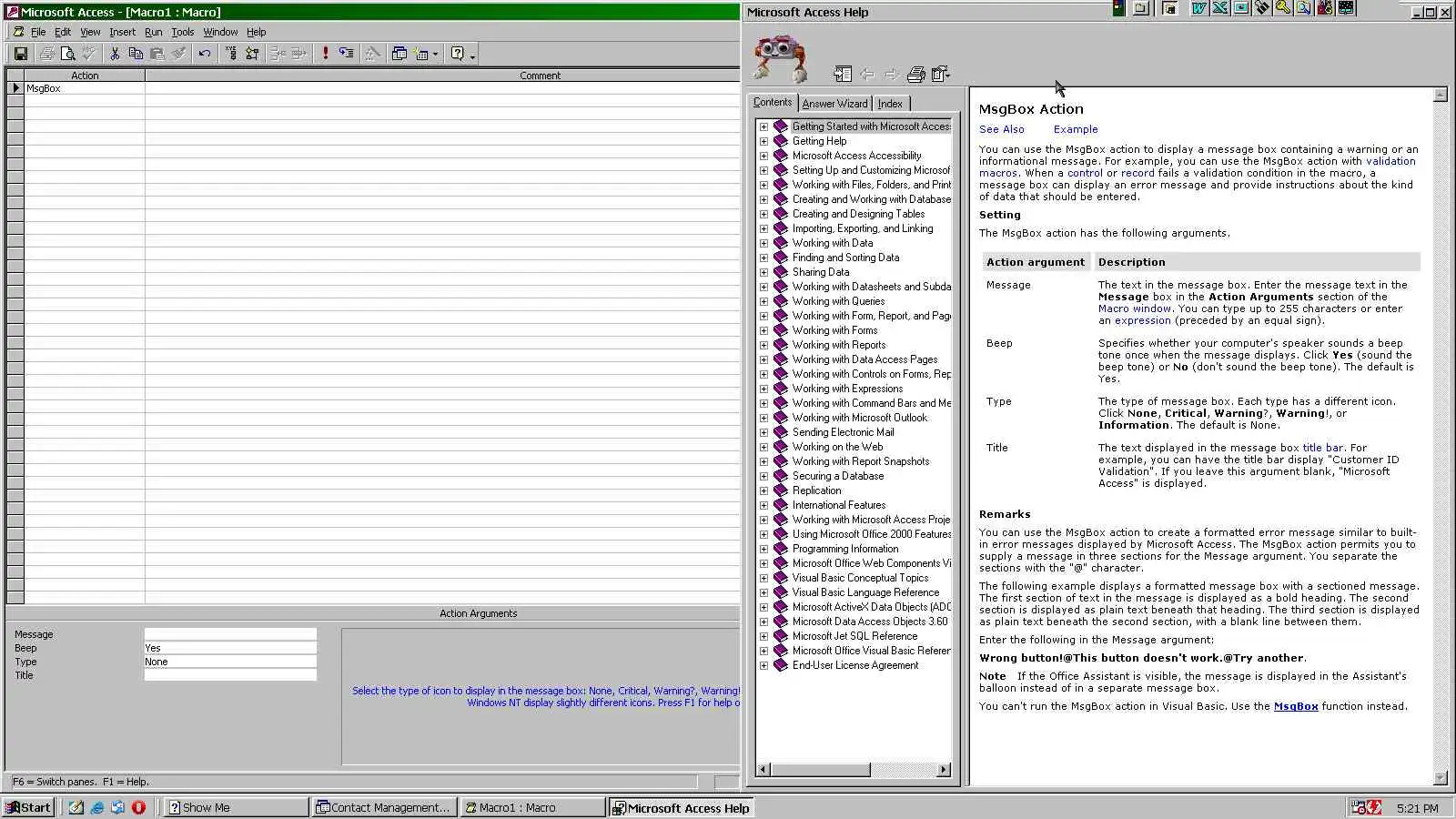Hide the help navigation pane tabs
Image resolution: width=1456 pixels, height=819 pixels.
point(843,75)
